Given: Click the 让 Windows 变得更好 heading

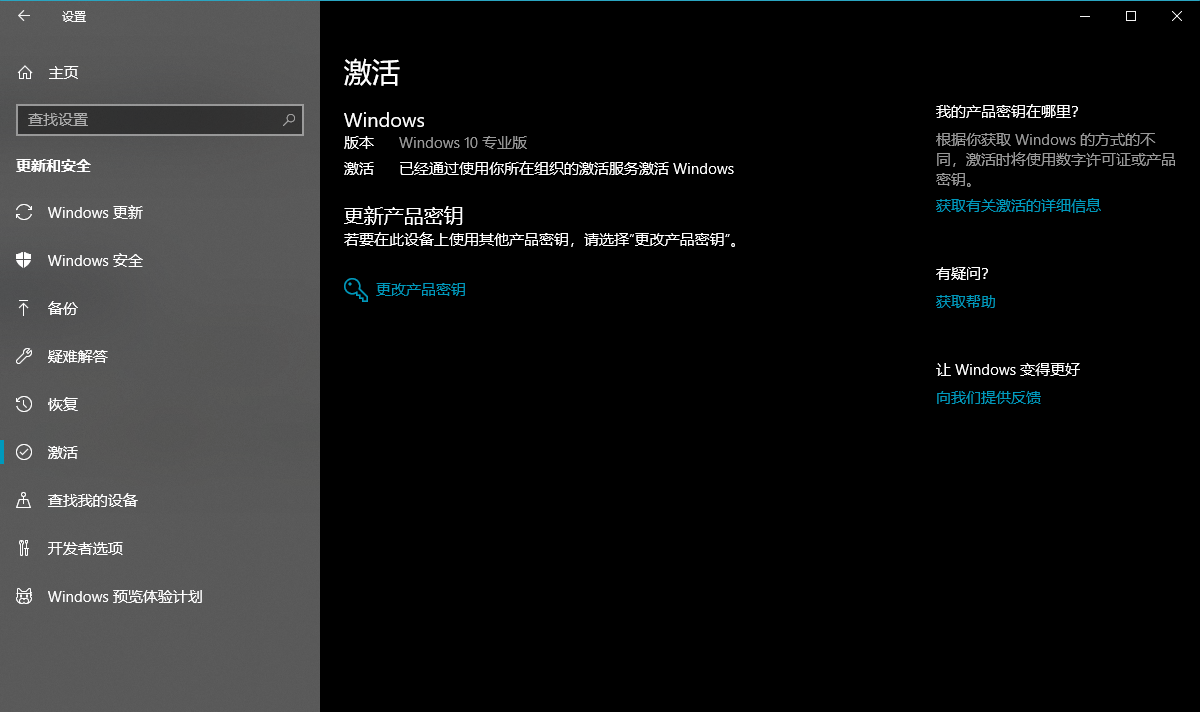Looking at the screenshot, I should (x=1008, y=370).
